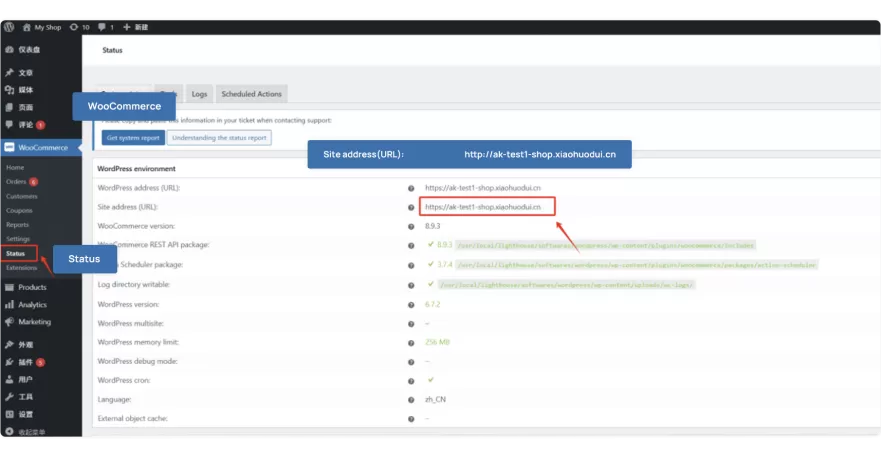Click help icon for WordPress debug mode
The image size is (881, 457).
[411, 362]
